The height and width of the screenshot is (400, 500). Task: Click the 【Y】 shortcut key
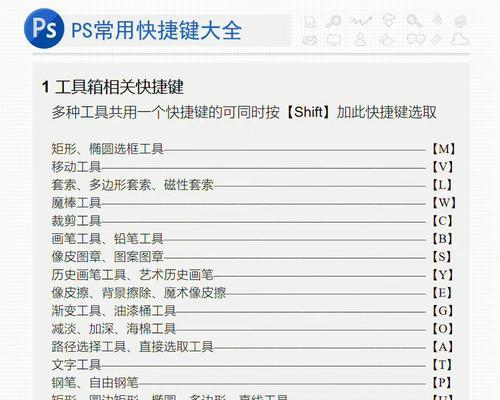tap(442, 275)
